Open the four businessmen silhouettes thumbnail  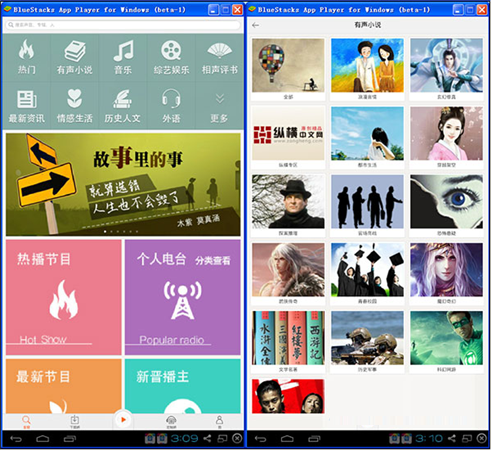tap(367, 202)
